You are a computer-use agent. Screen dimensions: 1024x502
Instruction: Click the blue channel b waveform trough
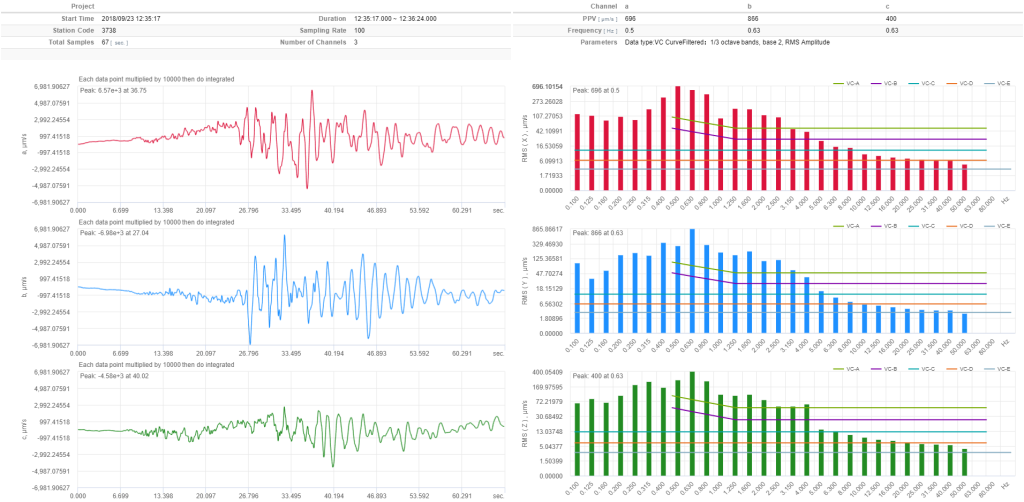249,340
